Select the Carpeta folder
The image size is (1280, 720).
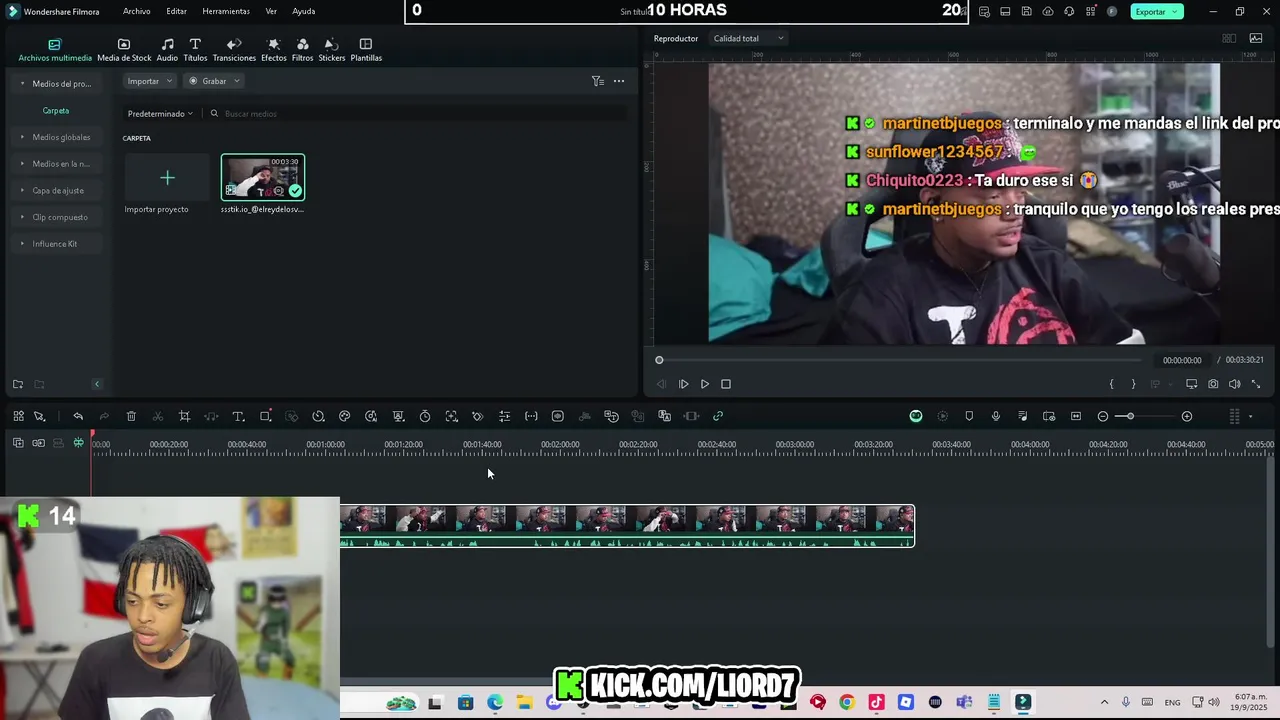(x=56, y=111)
